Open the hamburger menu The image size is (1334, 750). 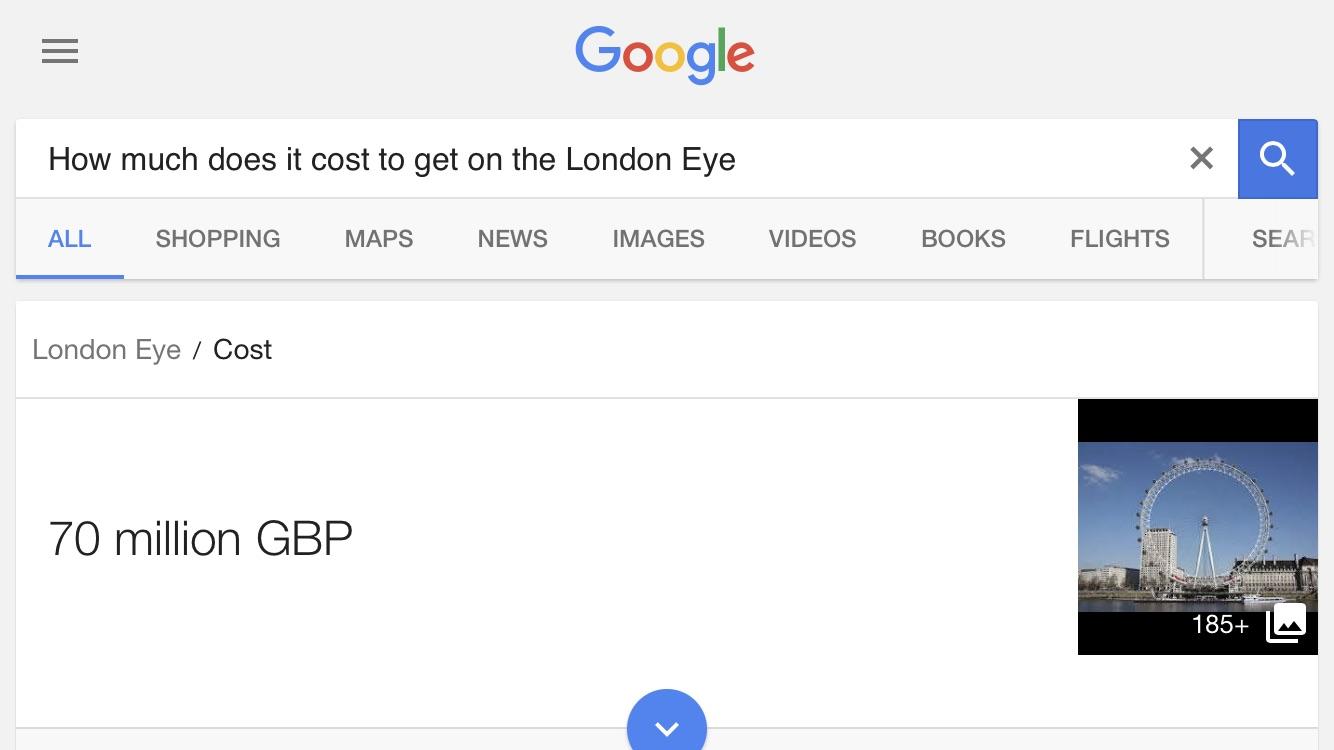tap(60, 51)
